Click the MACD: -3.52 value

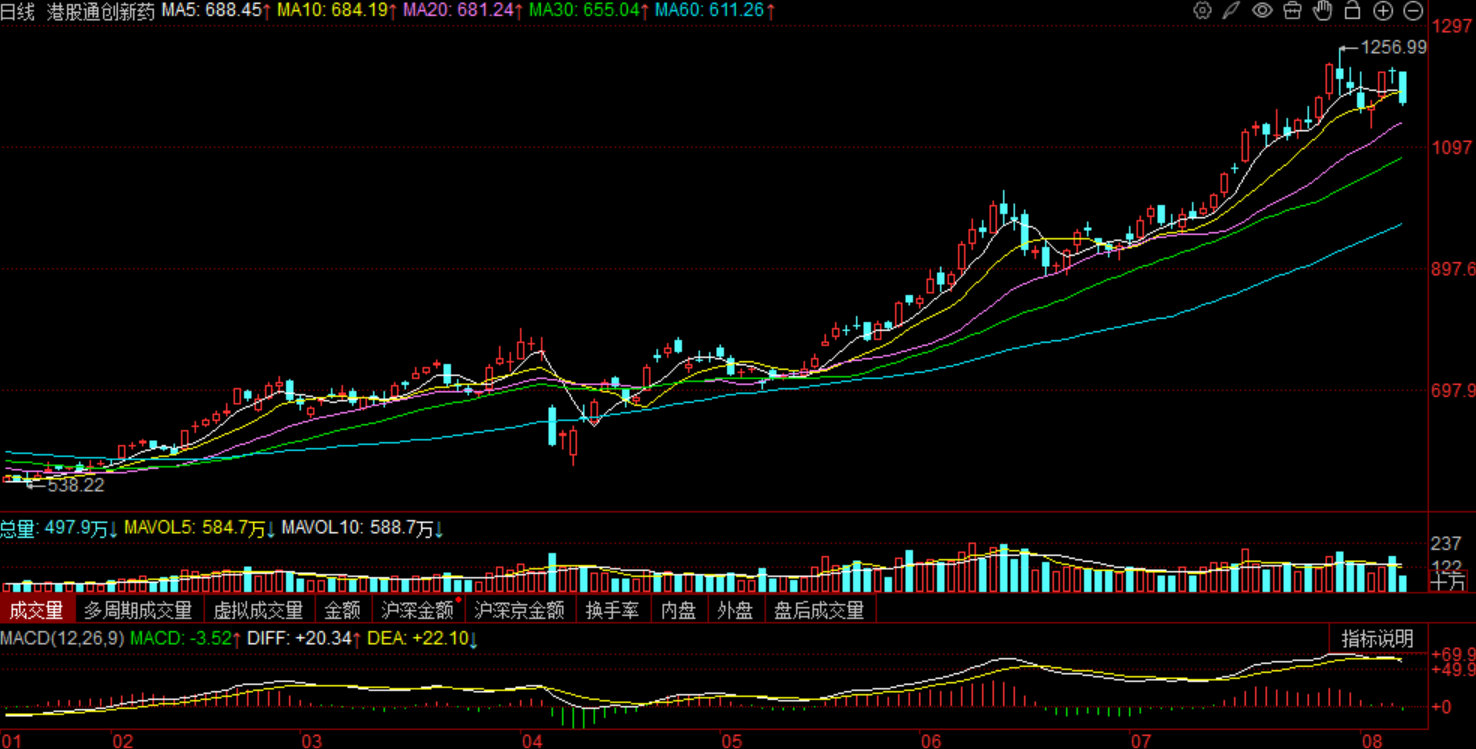[186, 638]
